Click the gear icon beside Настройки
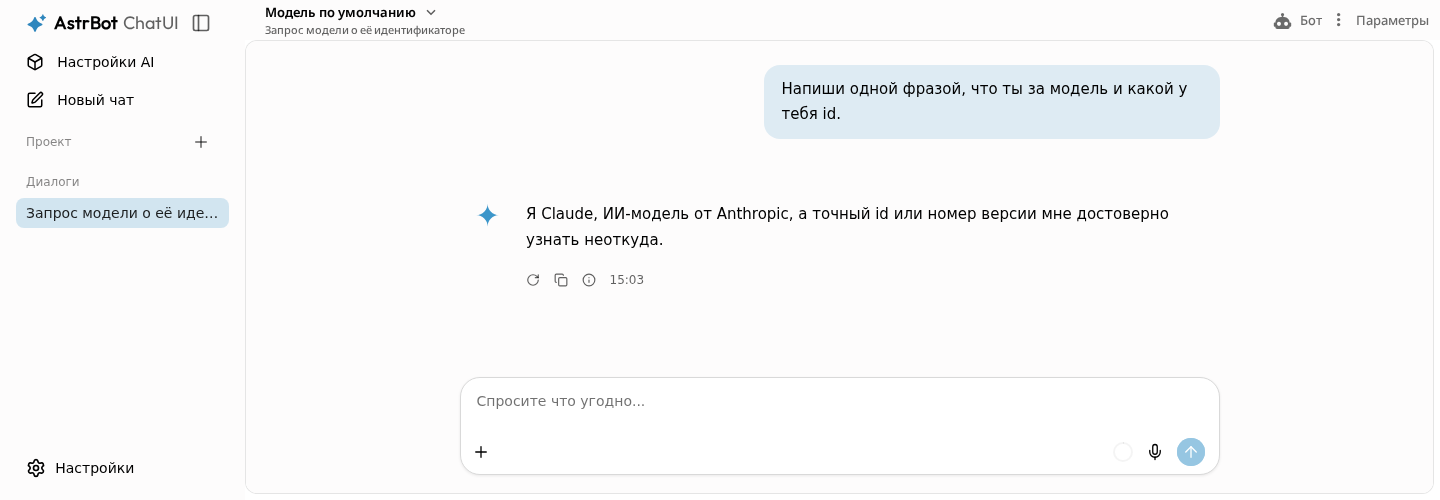The height and width of the screenshot is (500, 1440). tap(36, 468)
